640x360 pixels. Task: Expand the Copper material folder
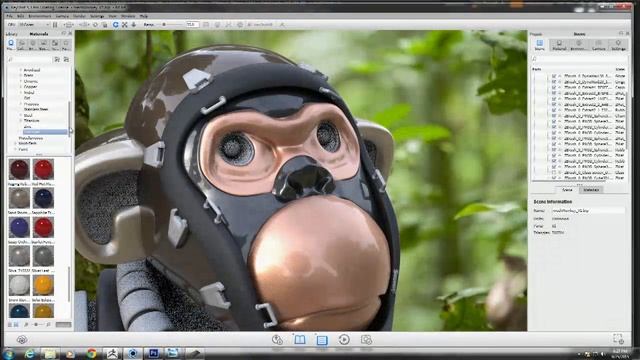pos(21,87)
